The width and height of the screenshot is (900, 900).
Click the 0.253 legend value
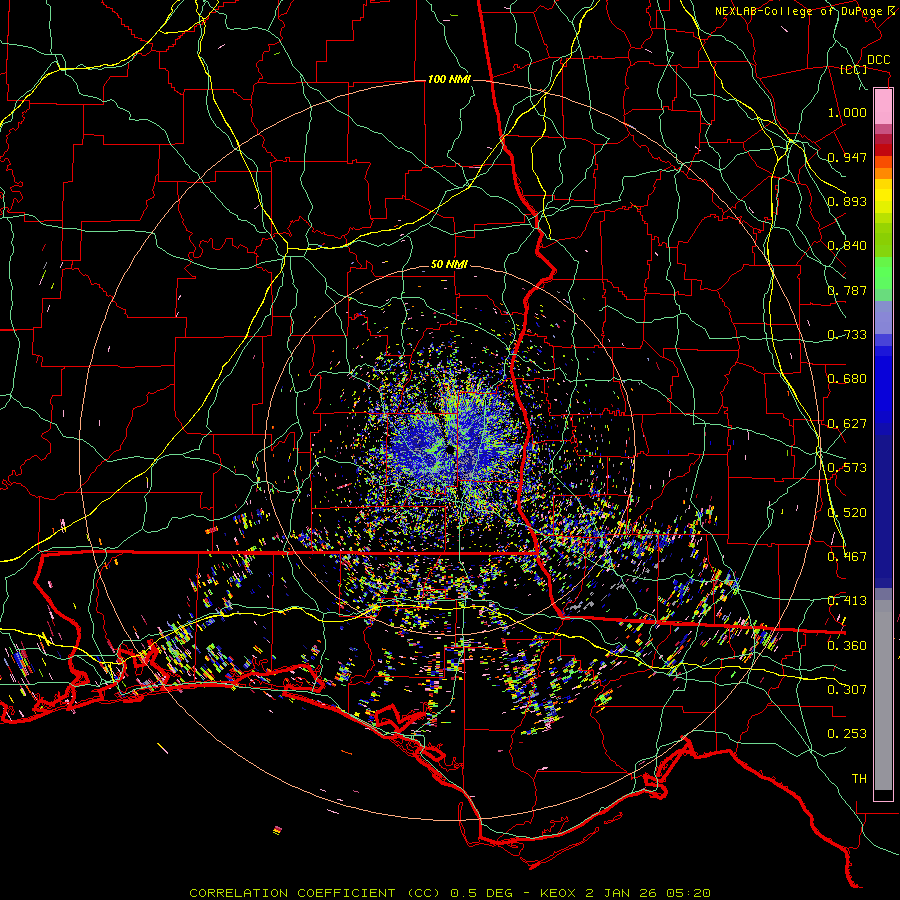[x=847, y=734]
